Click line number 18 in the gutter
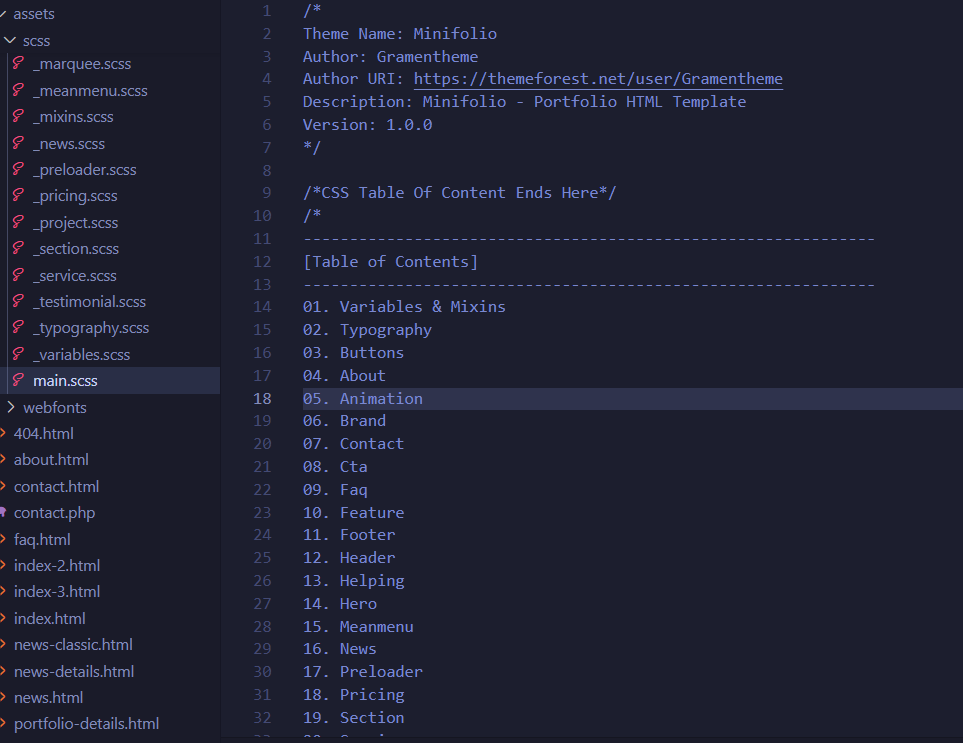 point(262,399)
